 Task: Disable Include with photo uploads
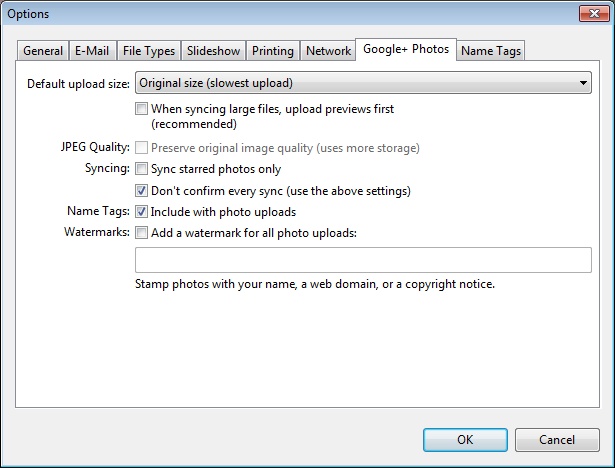point(142,211)
